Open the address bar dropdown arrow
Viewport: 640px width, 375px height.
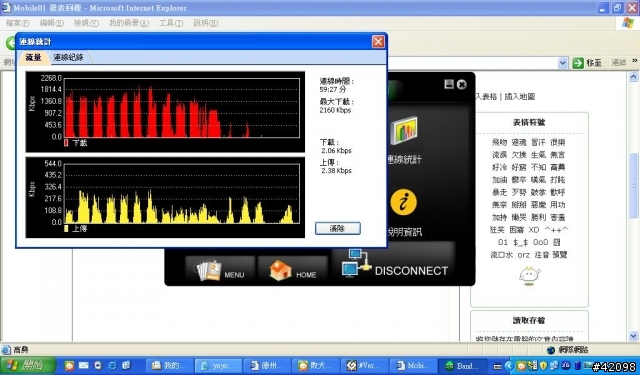pos(563,63)
